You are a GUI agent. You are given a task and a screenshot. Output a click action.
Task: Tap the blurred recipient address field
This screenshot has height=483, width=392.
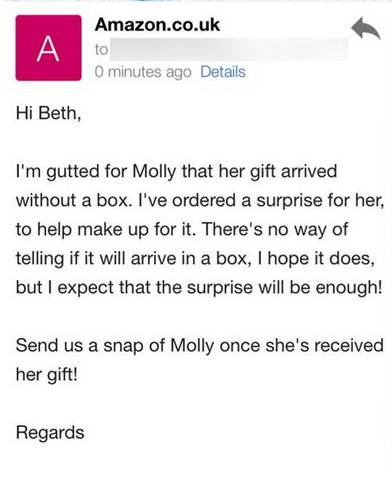click(x=229, y=49)
